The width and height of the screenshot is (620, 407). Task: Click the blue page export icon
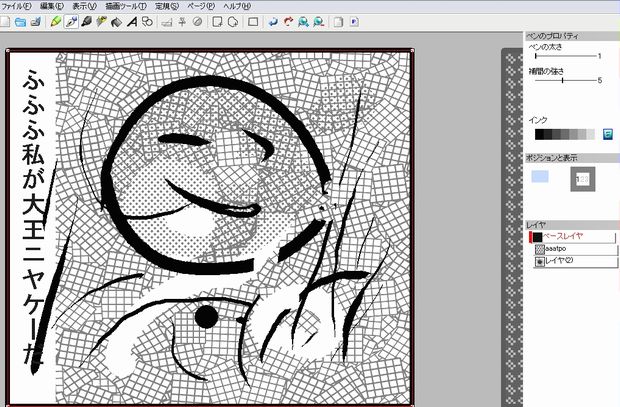point(354,22)
